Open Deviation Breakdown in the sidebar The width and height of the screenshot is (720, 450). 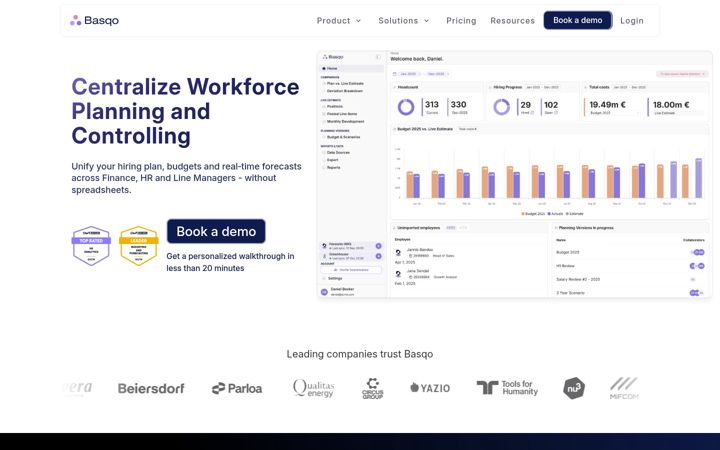[344, 91]
